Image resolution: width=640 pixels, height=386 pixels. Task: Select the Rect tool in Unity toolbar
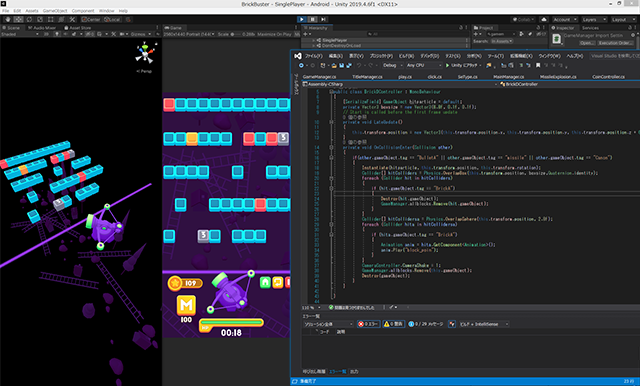51,19
